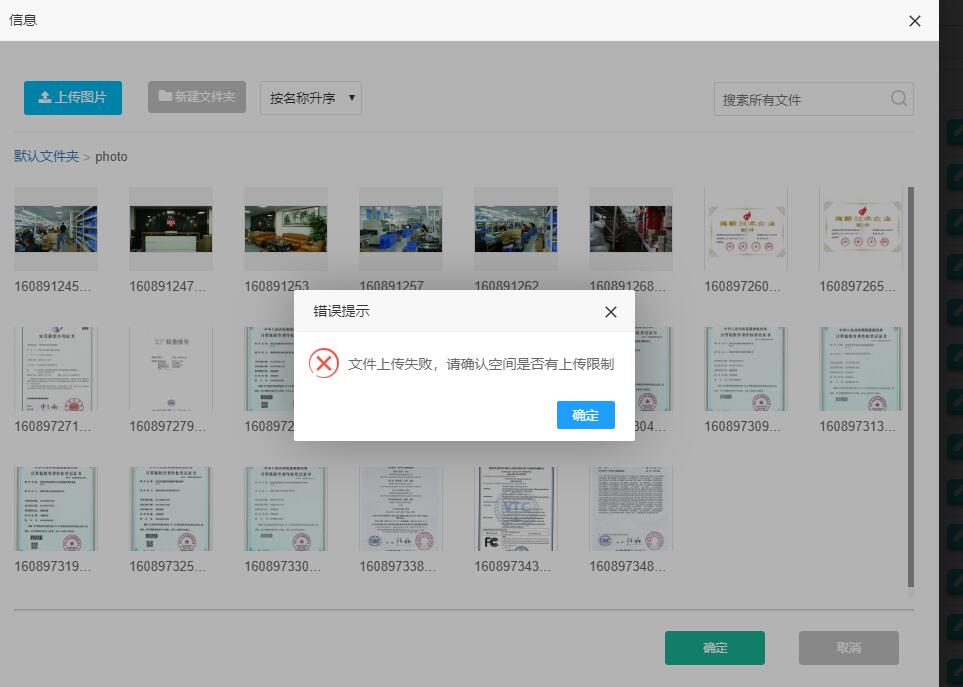Select thumbnail 160897265 certificate image

tap(860, 229)
